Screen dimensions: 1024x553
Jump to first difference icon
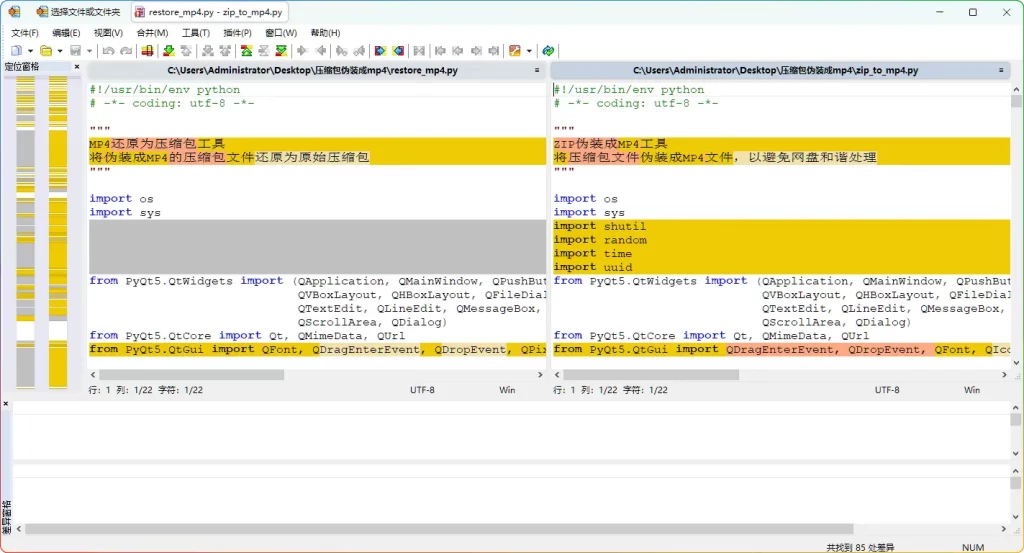[x=246, y=51]
